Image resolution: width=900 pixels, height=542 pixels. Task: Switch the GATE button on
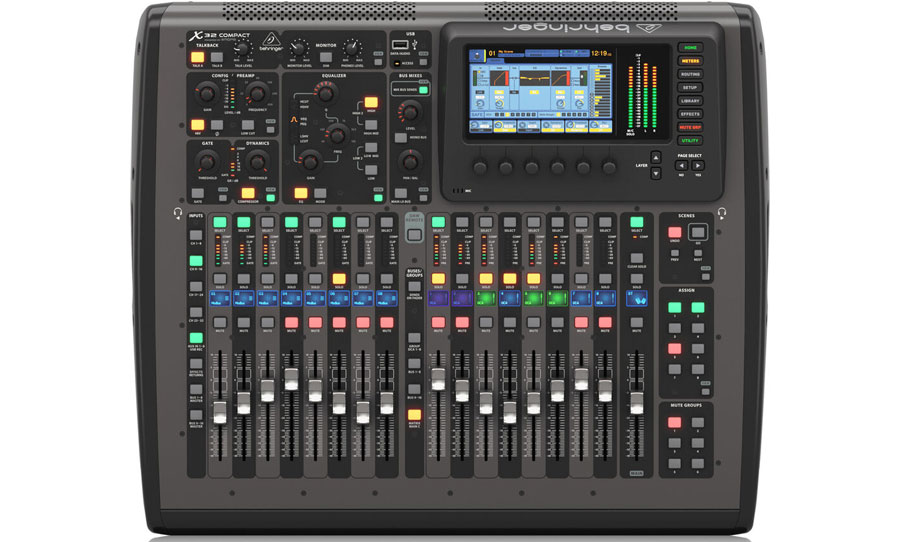[197, 193]
